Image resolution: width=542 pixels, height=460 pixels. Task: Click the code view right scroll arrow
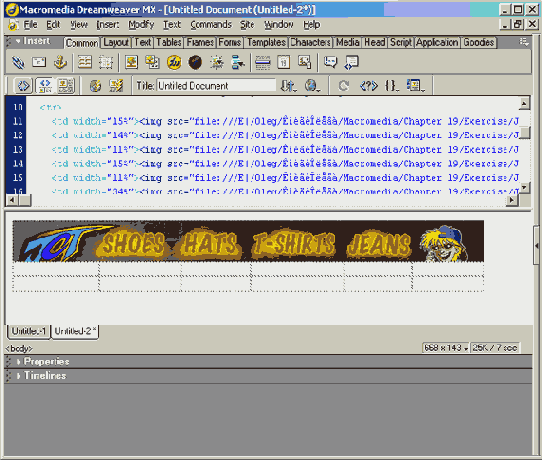click(x=512, y=199)
